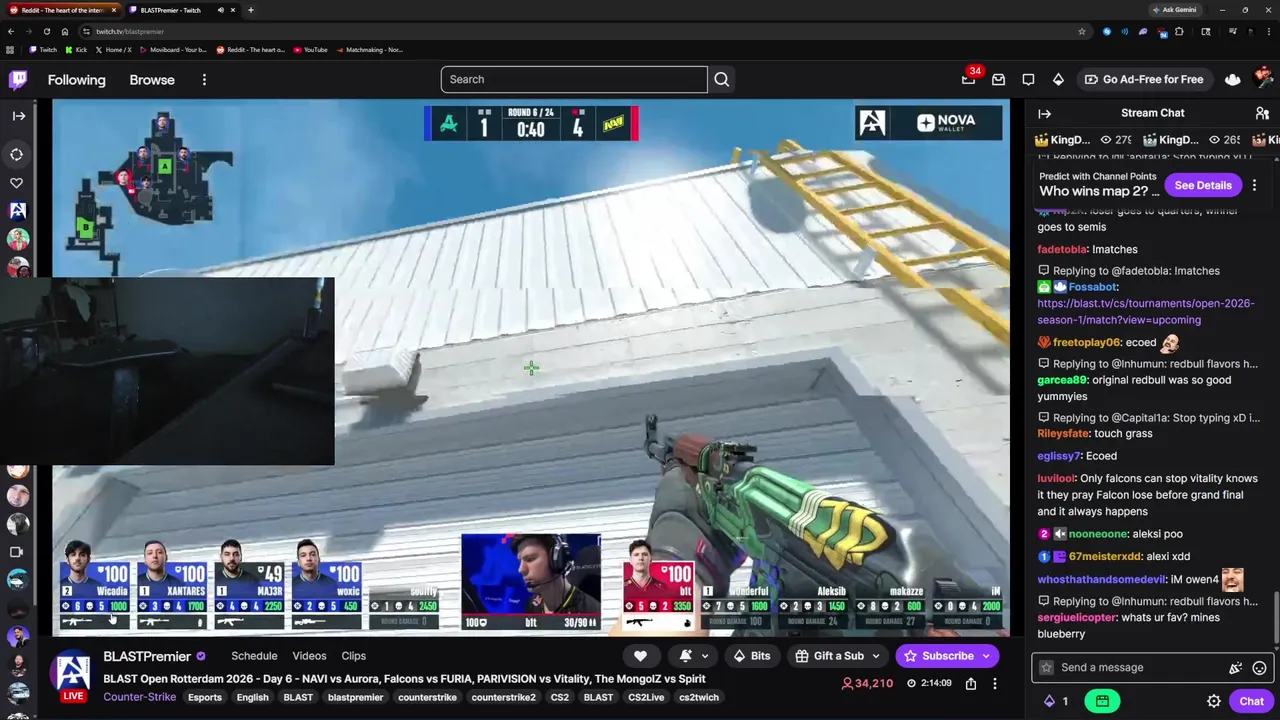The width and height of the screenshot is (1280, 720).
Task: Open BLASTPremier channel avatar with LIVE badge
Action: tap(72, 675)
